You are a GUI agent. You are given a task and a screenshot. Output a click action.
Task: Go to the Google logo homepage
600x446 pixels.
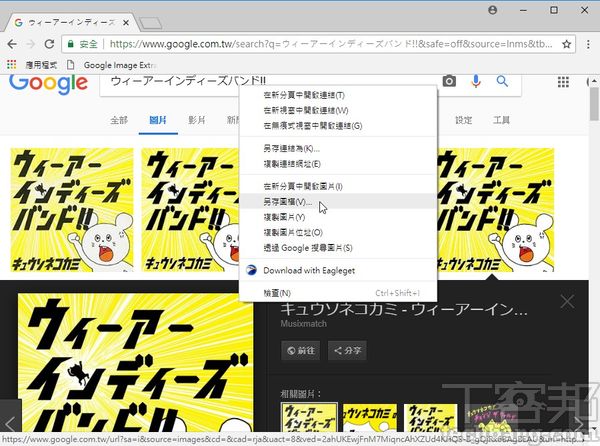(48, 83)
